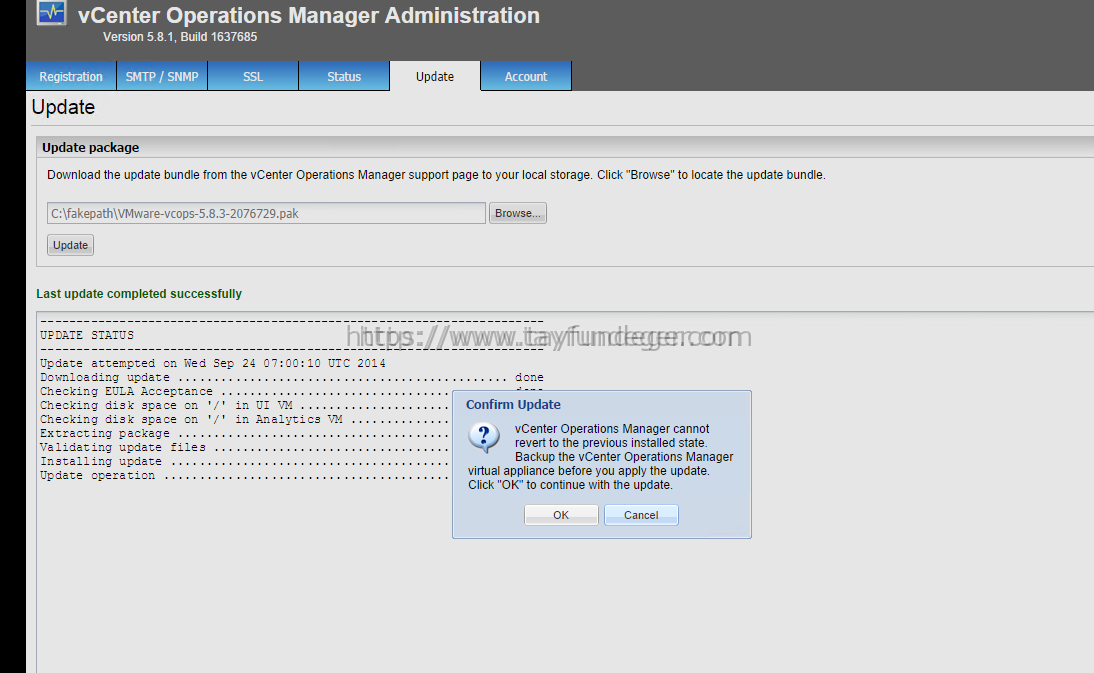Image resolution: width=1094 pixels, height=673 pixels.
Task: Click the 'Checking disk space in Analytics VM' line
Action: [x=246, y=419]
